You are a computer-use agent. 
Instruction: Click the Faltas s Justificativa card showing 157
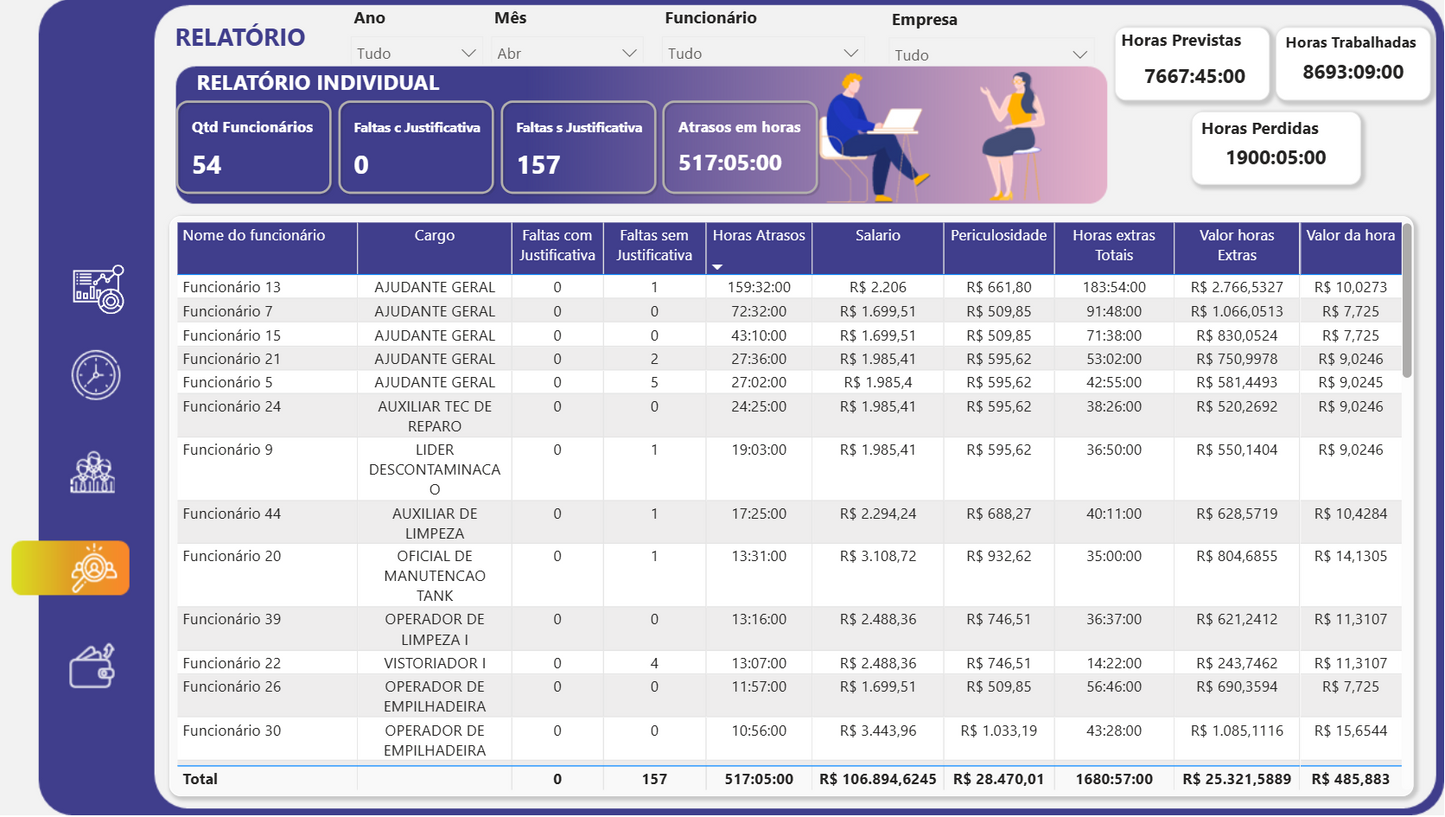pyautogui.click(x=578, y=146)
